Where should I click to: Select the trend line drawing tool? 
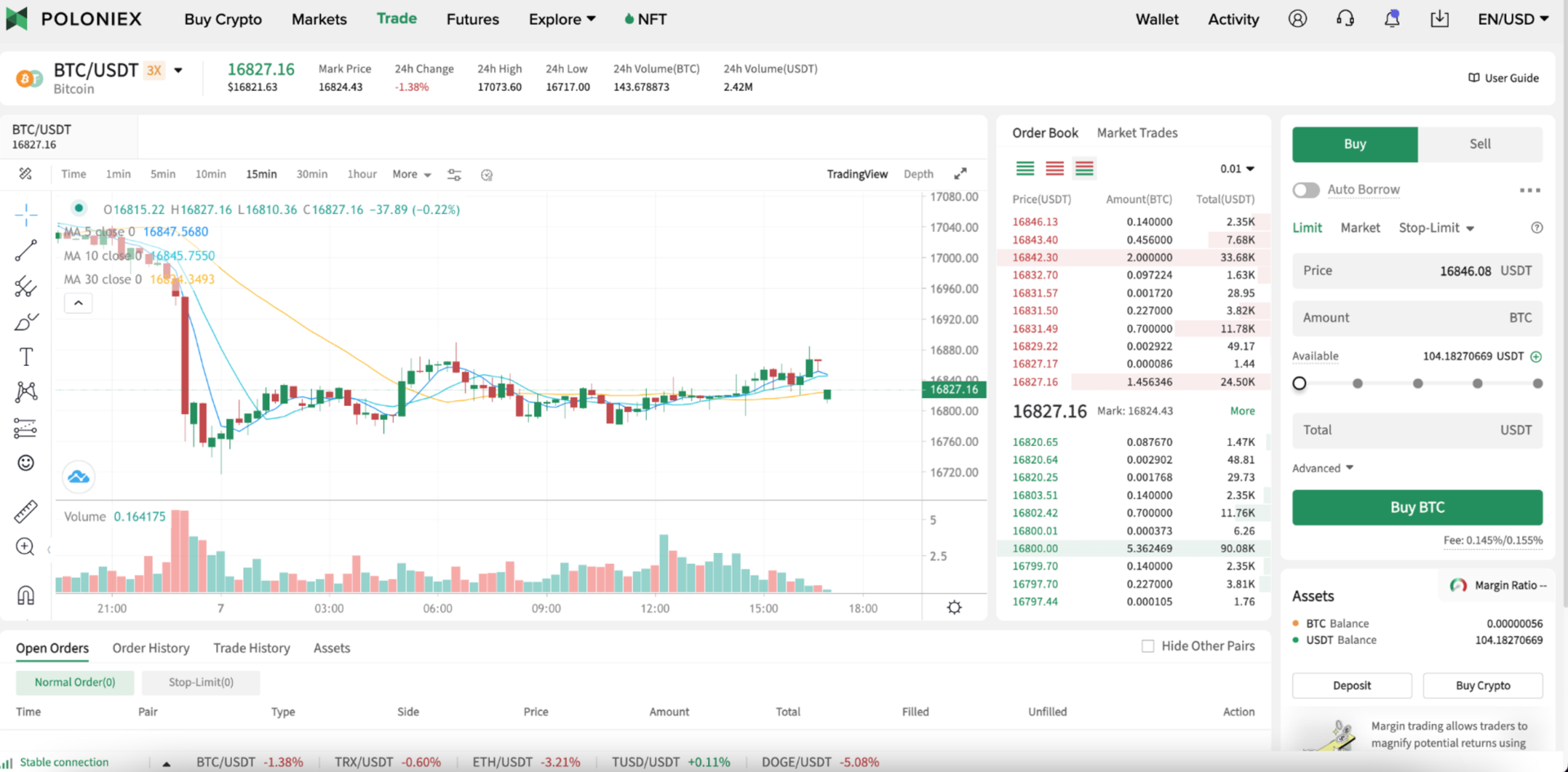(x=26, y=250)
